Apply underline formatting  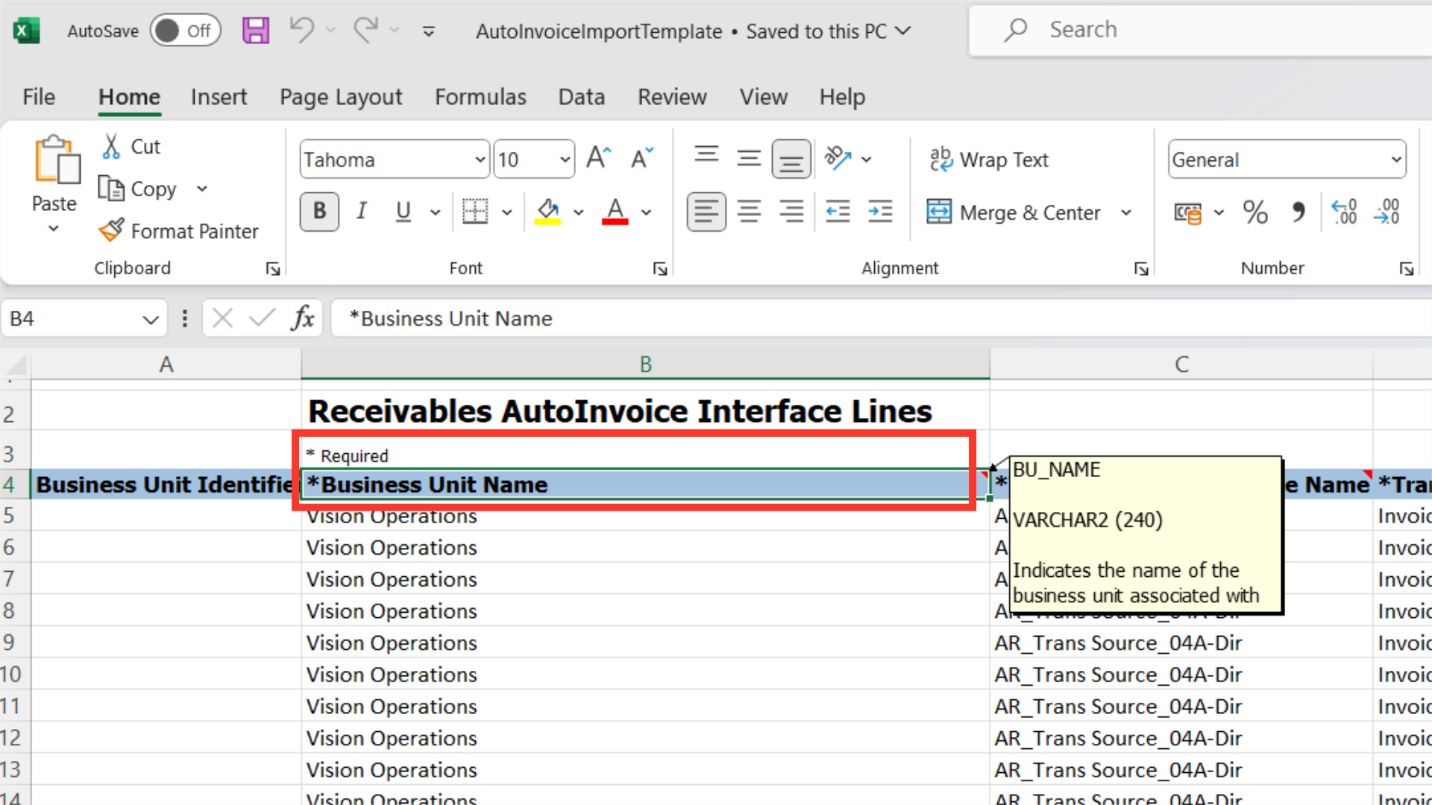click(404, 212)
